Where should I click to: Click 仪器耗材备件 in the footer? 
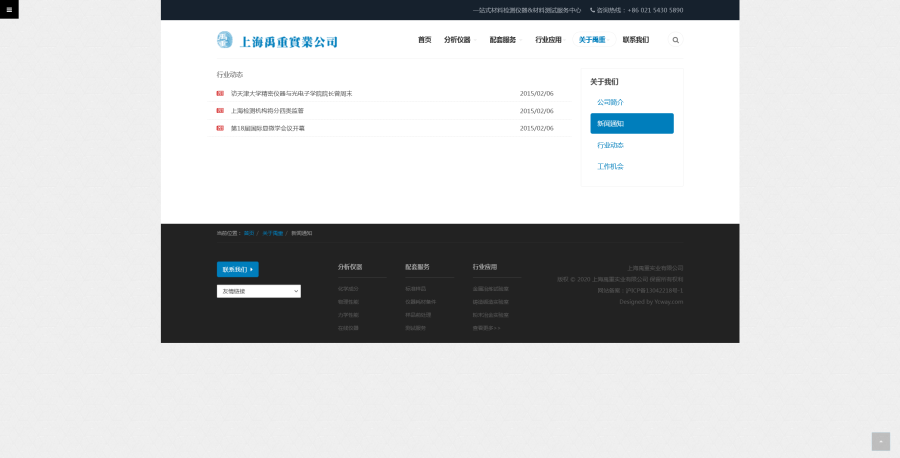(421, 302)
